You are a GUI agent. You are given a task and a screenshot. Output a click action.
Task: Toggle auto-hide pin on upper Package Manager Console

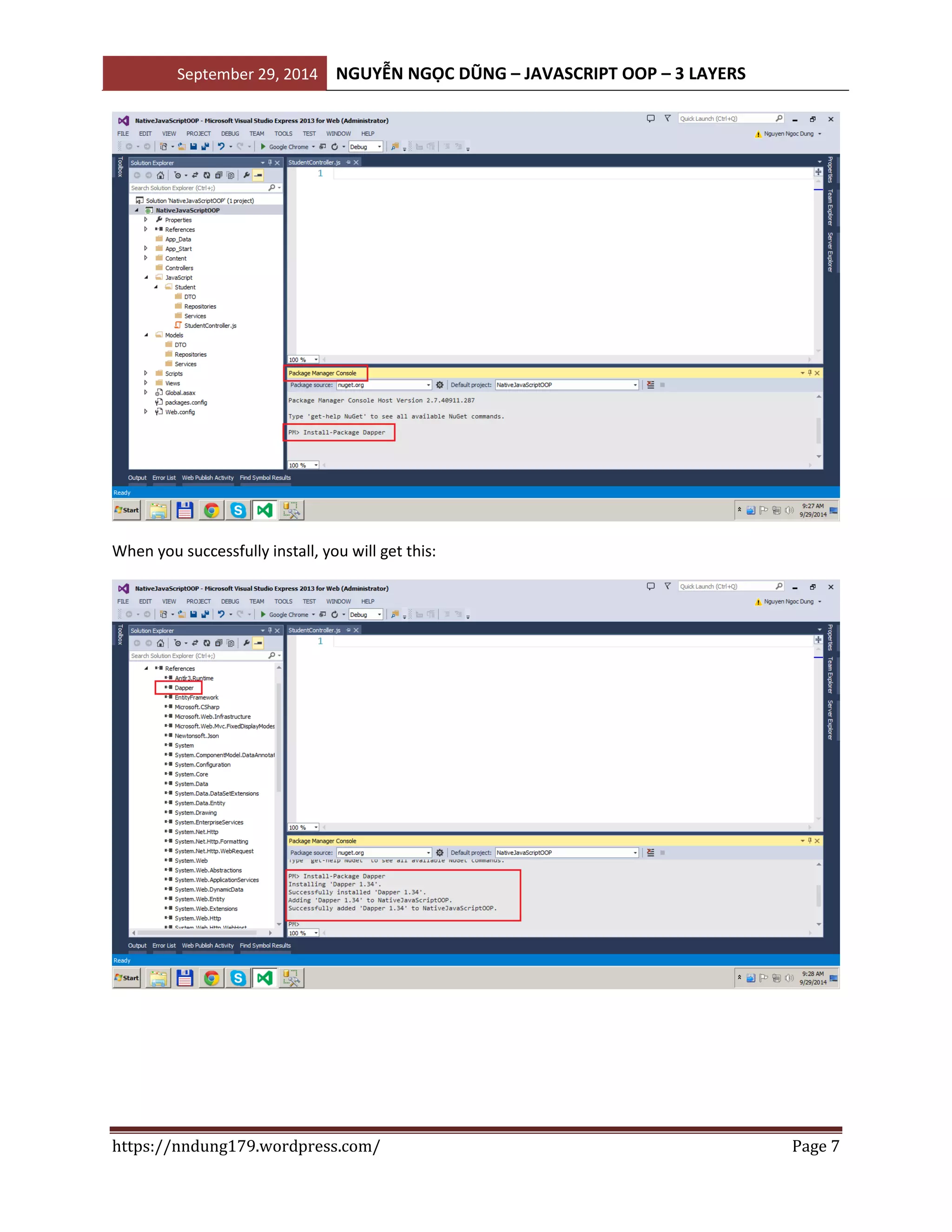pos(810,373)
